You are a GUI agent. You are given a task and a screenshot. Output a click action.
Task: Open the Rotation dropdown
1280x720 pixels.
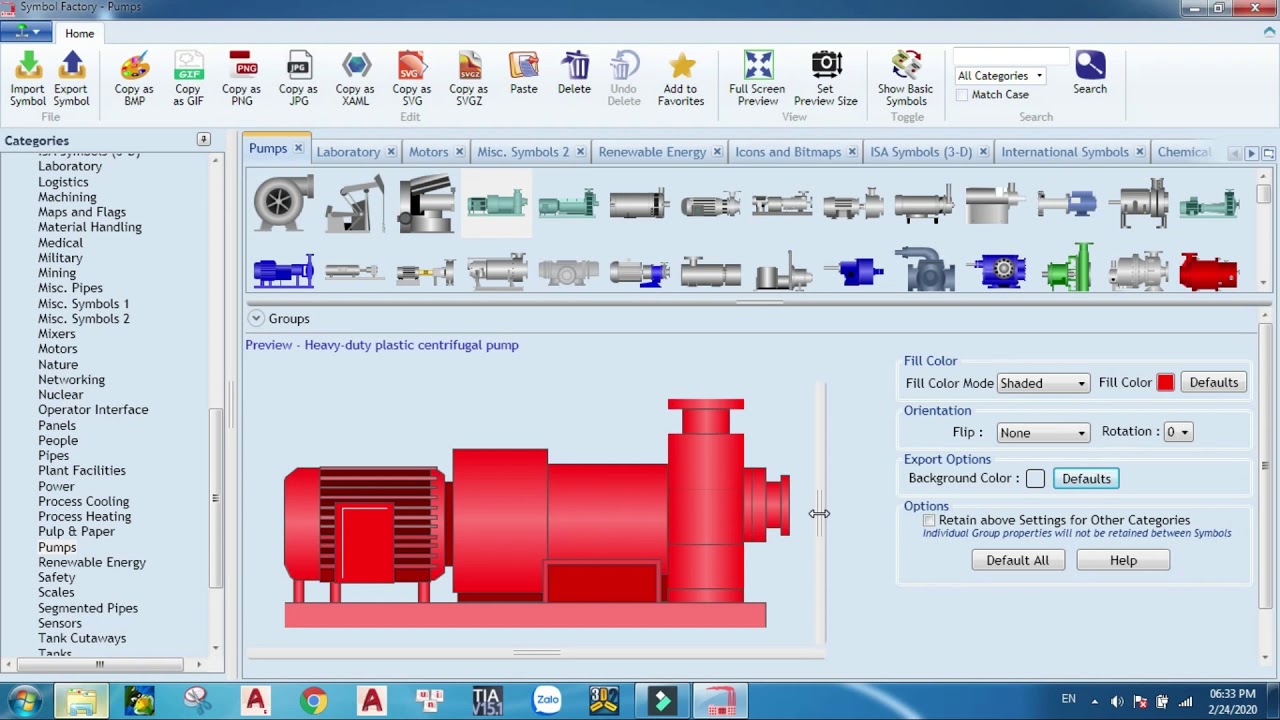click(1178, 432)
